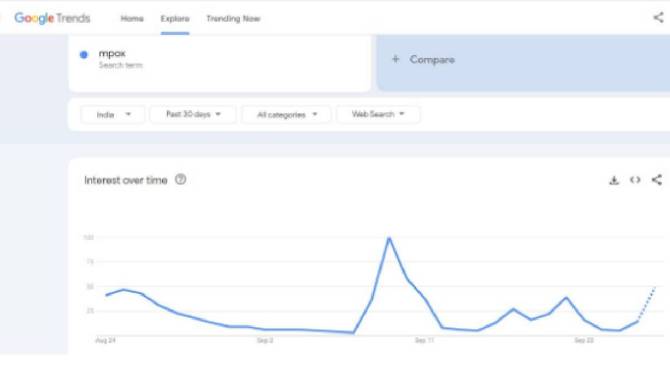This screenshot has height=376, width=670.
Task: Open the embed code icon for chart
Action: pos(635,180)
